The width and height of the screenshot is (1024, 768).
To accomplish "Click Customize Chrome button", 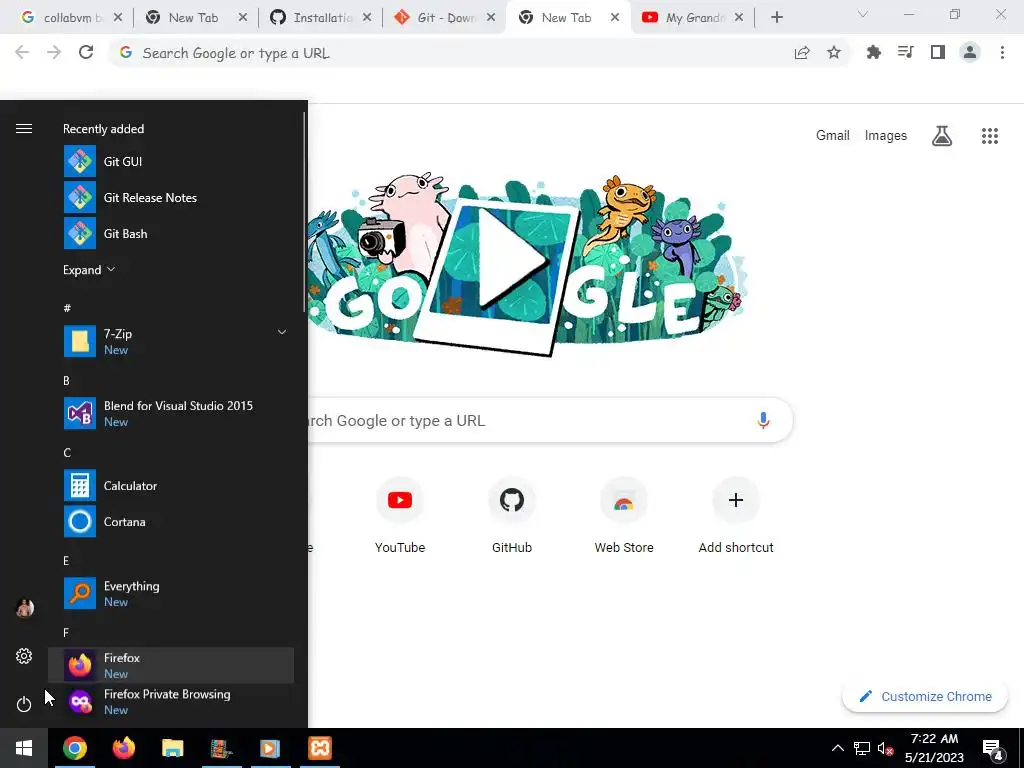I will 925,696.
